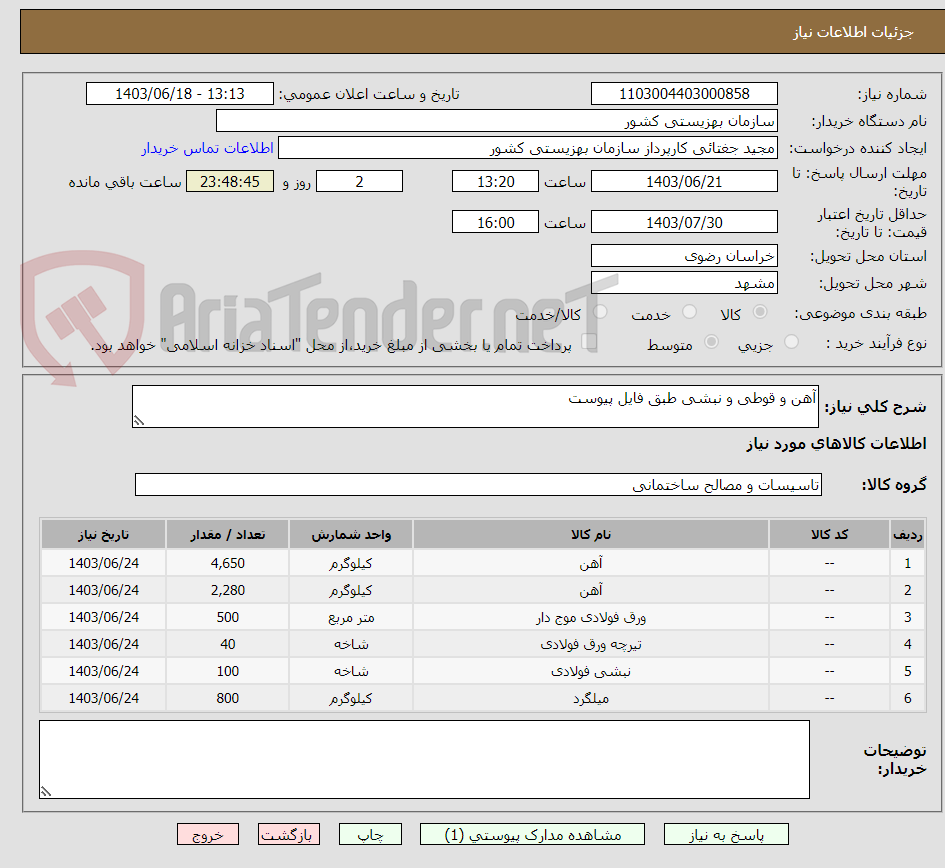This screenshot has width=945, height=868.
Task: Click the quantity 2,280 cell
Action: click(x=227, y=590)
